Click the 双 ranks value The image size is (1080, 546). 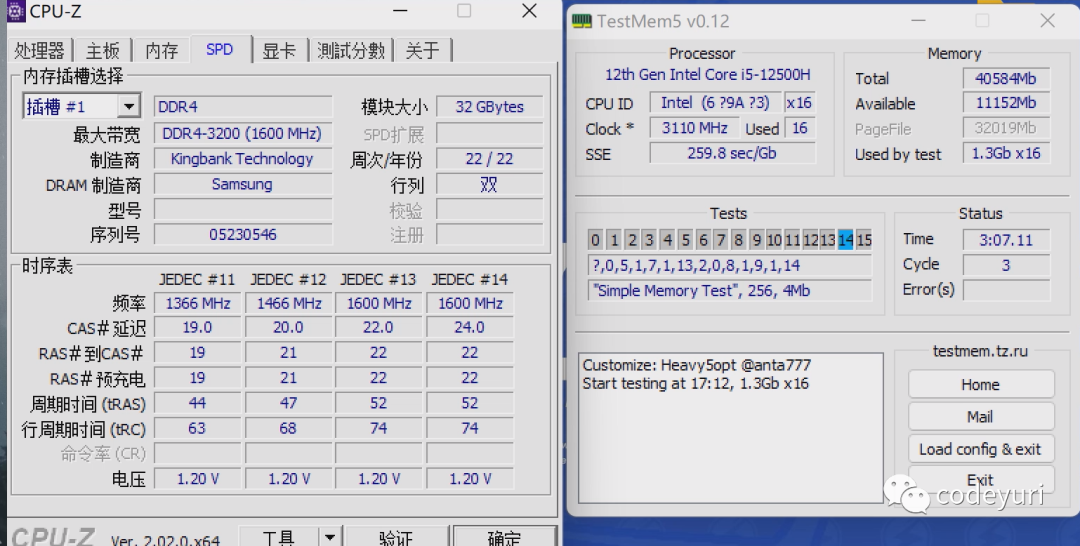tap(490, 185)
